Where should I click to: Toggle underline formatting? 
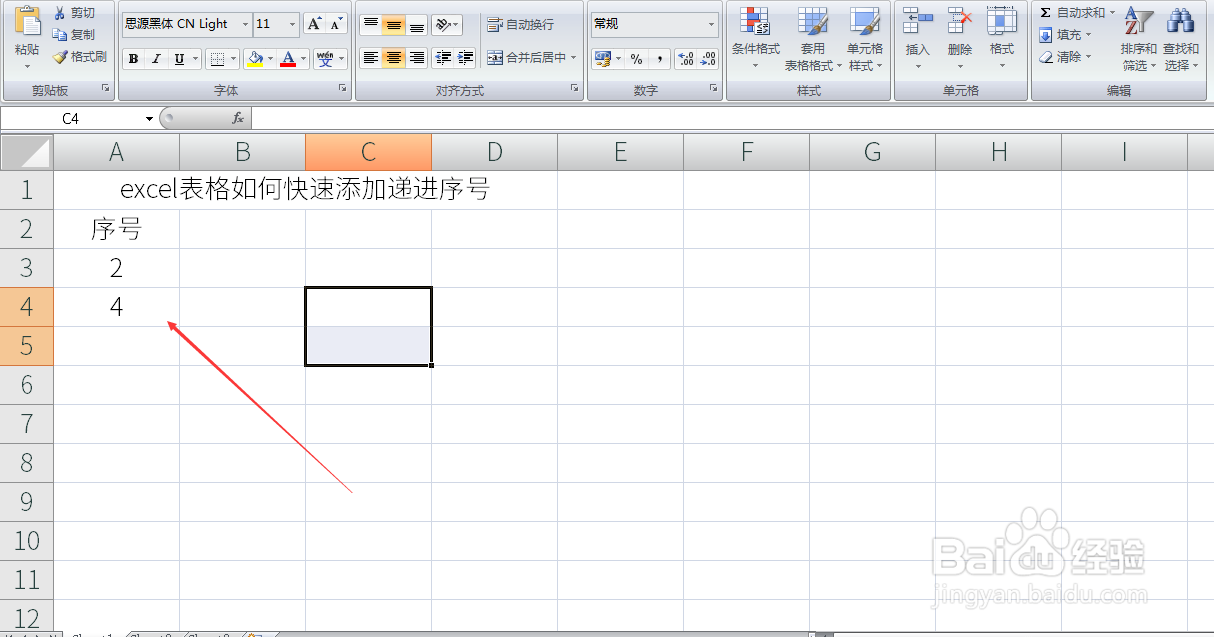(179, 59)
